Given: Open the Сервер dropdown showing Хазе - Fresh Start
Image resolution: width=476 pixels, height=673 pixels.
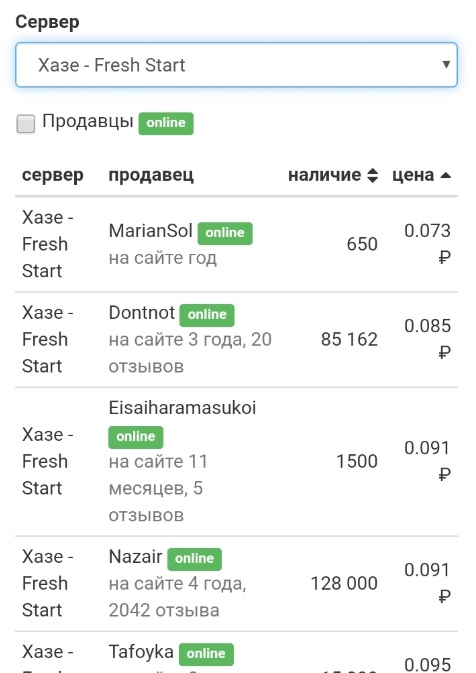Looking at the screenshot, I should pos(236,65).
